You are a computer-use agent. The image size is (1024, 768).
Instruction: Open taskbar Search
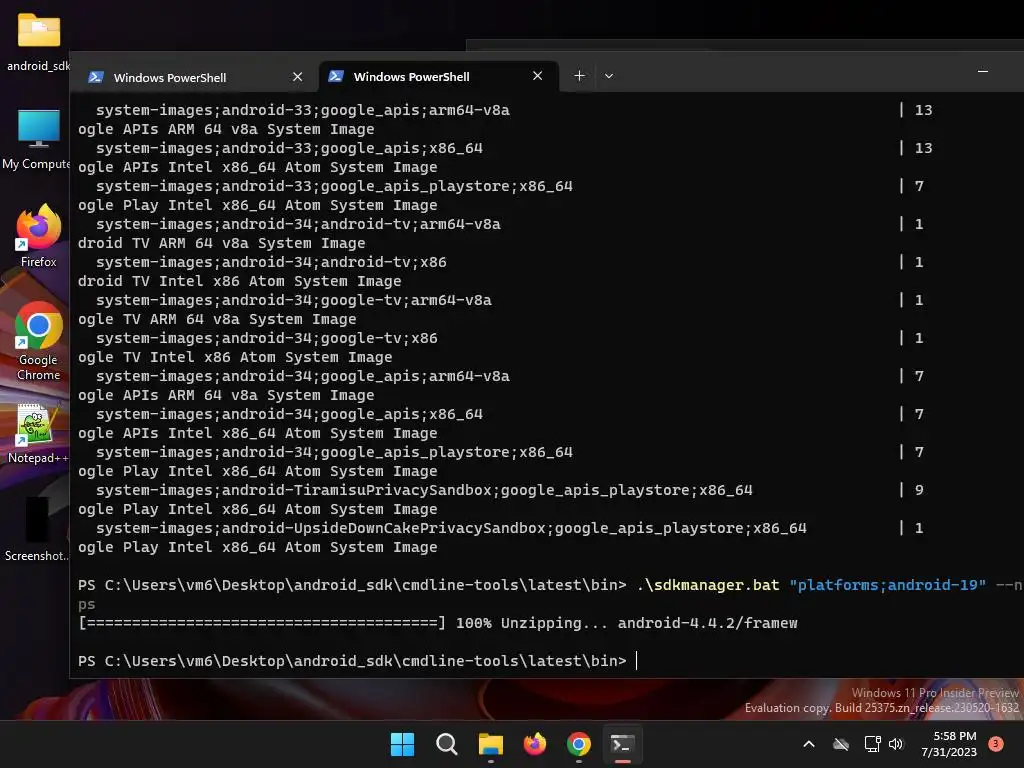click(447, 744)
